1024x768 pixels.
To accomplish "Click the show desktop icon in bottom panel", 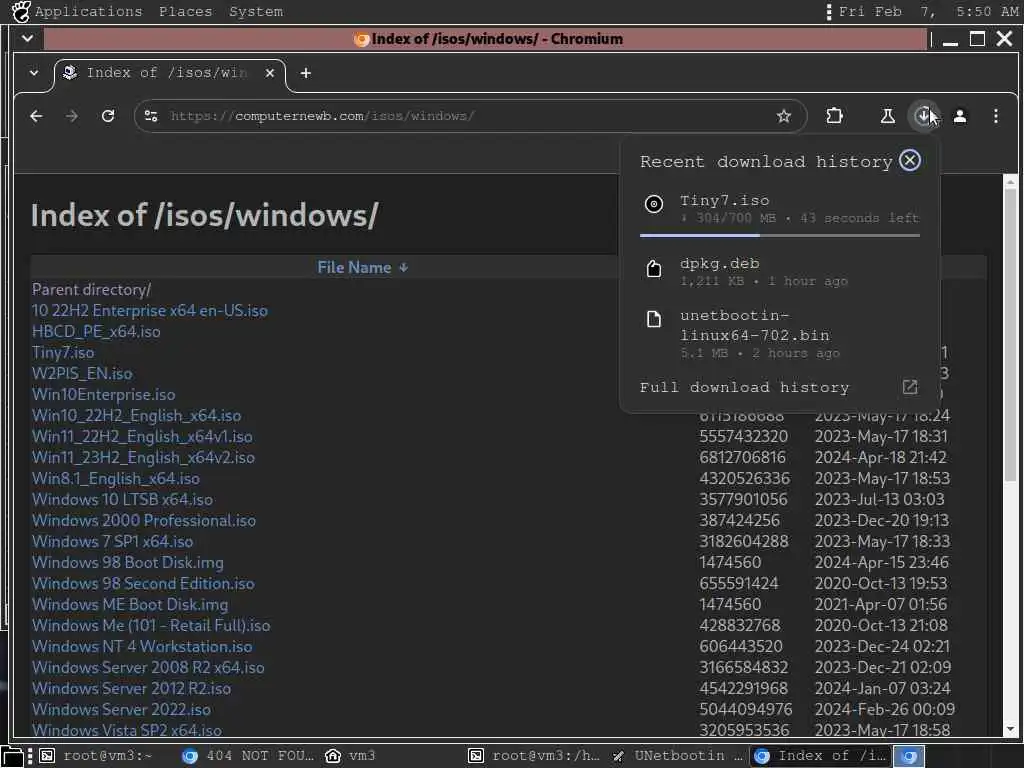I will pyautogui.click(x=13, y=756).
